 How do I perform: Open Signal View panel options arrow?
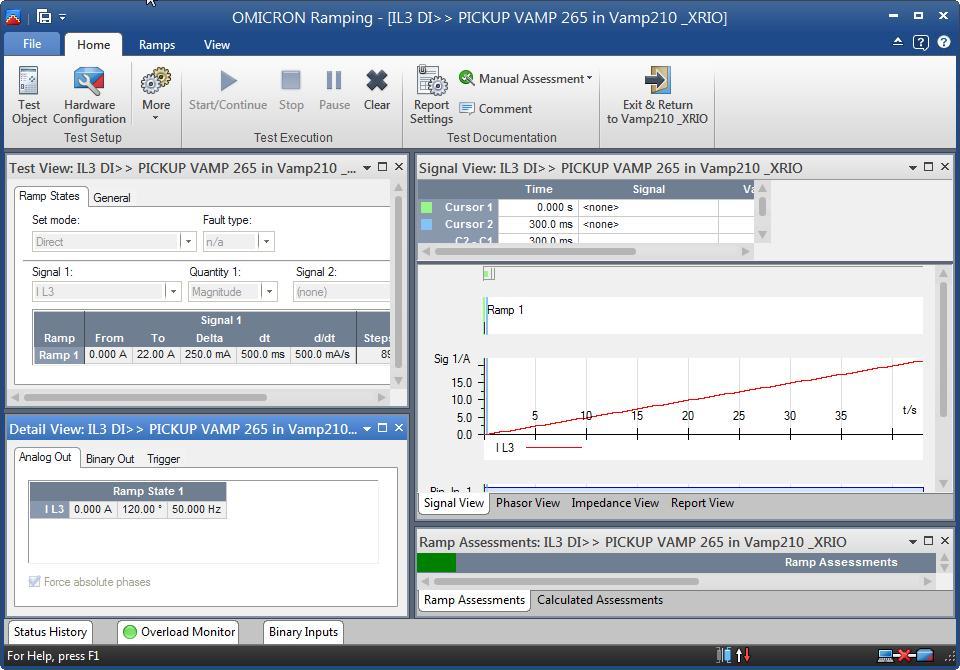point(912,168)
